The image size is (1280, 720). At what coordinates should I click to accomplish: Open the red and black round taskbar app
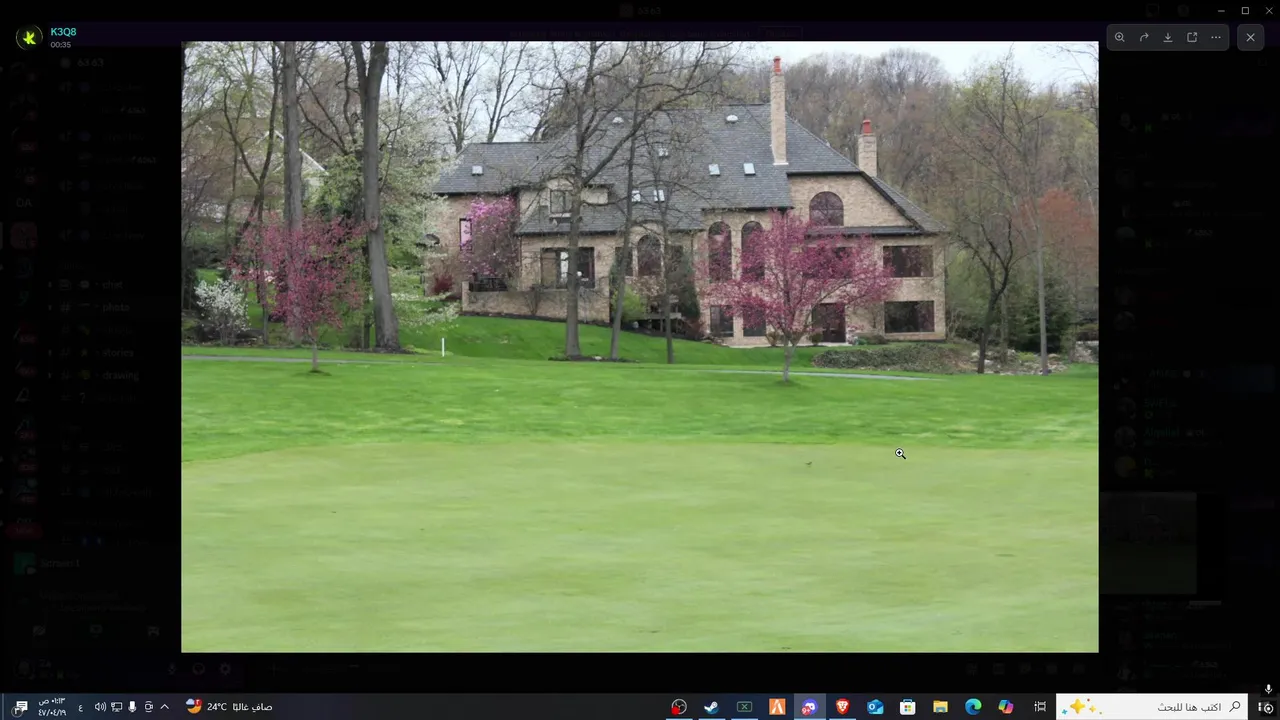coord(679,707)
